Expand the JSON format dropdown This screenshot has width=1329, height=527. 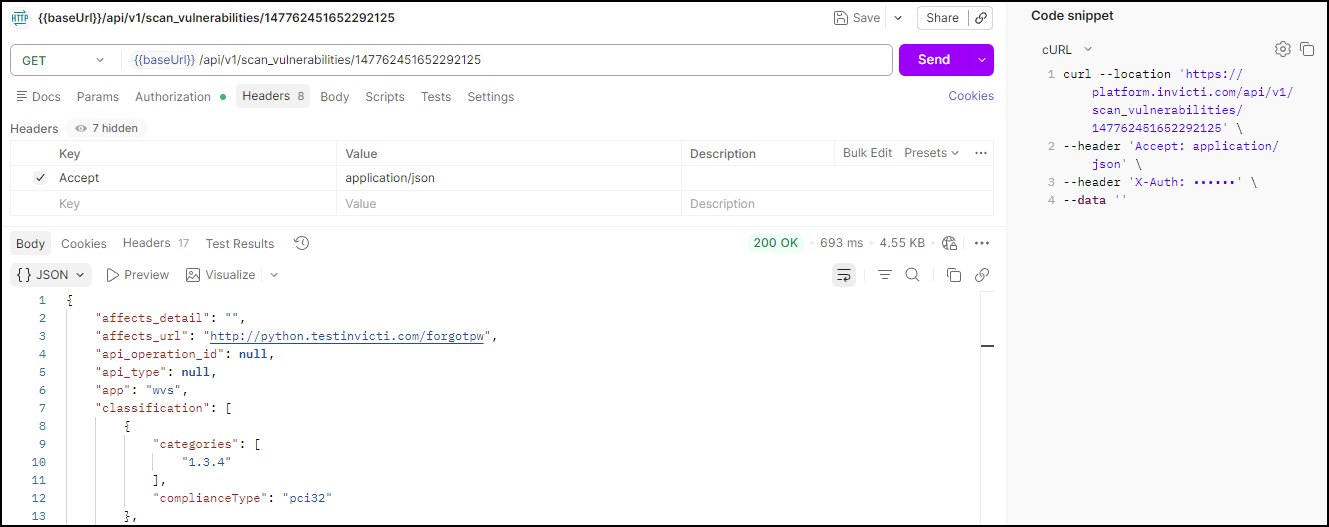point(52,275)
